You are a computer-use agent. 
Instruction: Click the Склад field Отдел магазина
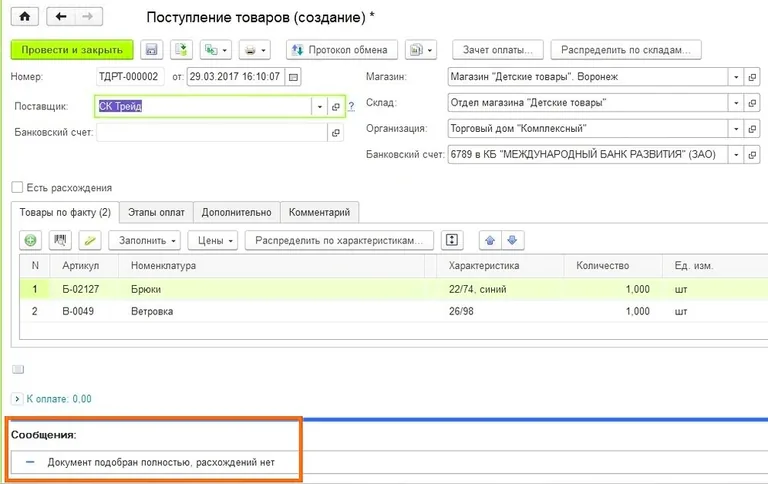pyautogui.click(x=588, y=103)
